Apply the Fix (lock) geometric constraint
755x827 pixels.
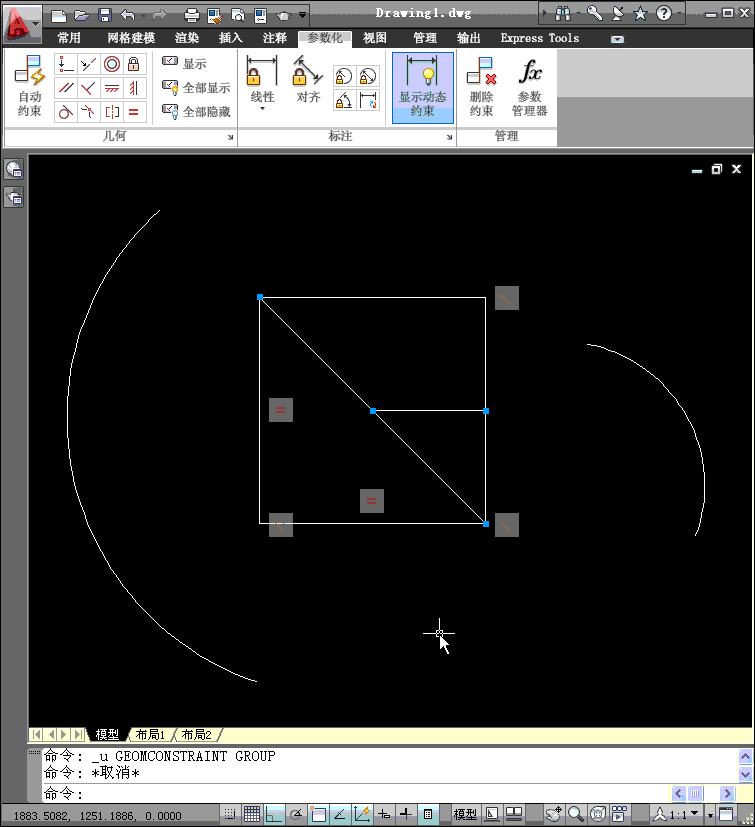[134, 64]
